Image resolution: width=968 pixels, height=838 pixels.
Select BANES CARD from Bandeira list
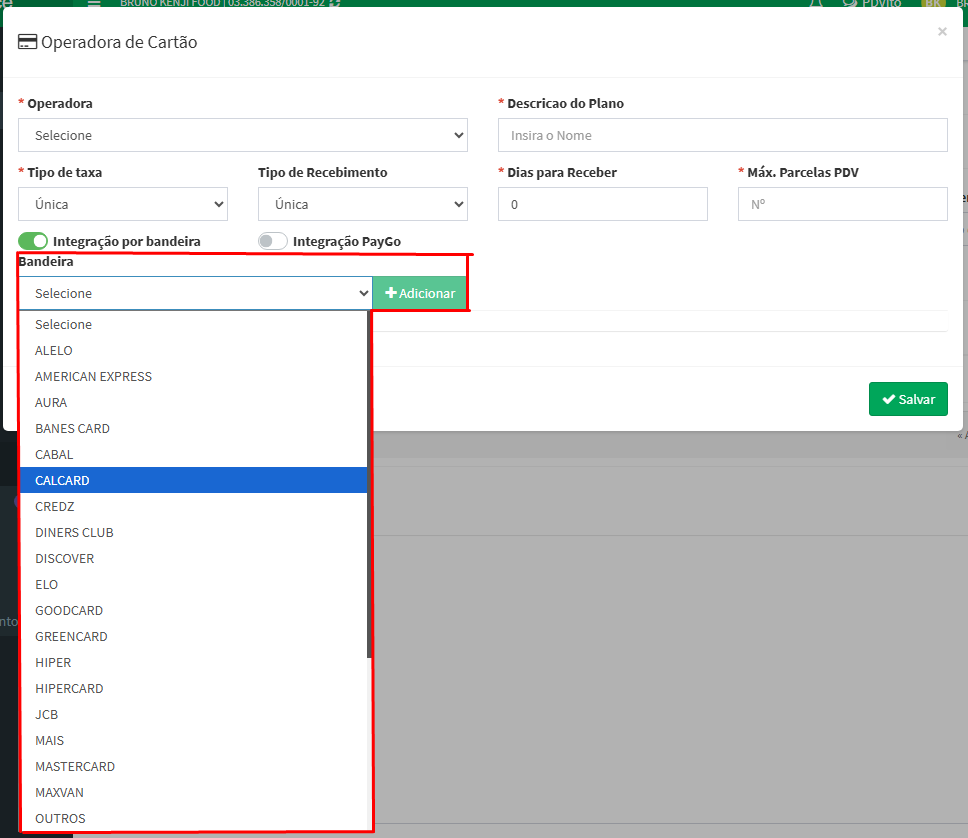[193, 428]
